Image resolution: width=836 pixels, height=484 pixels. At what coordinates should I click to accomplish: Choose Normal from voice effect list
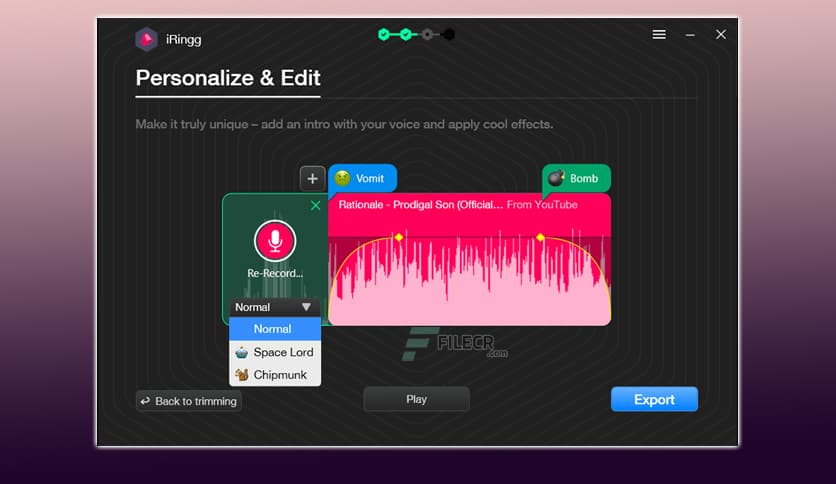pyautogui.click(x=272, y=329)
